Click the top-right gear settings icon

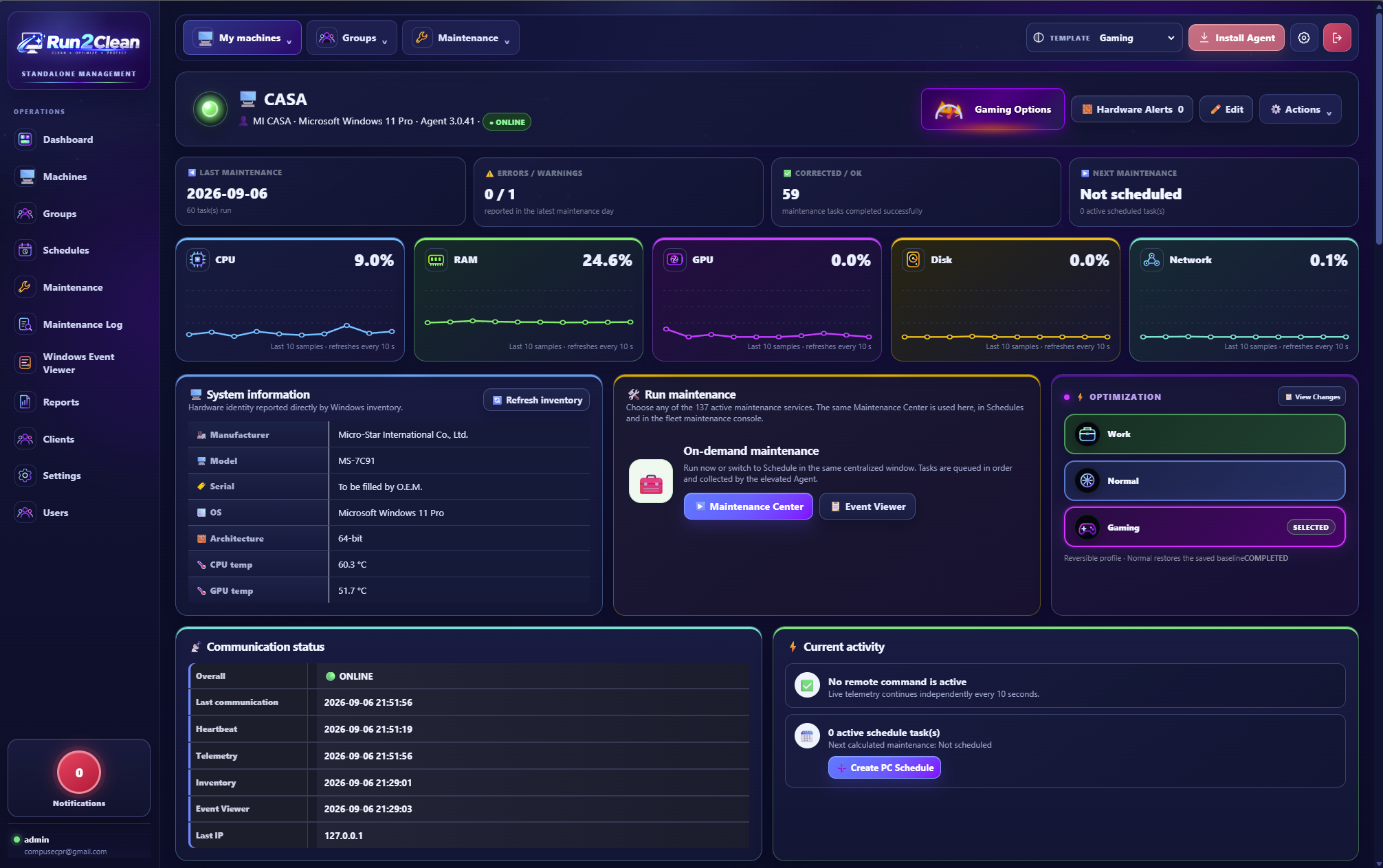pos(1304,38)
